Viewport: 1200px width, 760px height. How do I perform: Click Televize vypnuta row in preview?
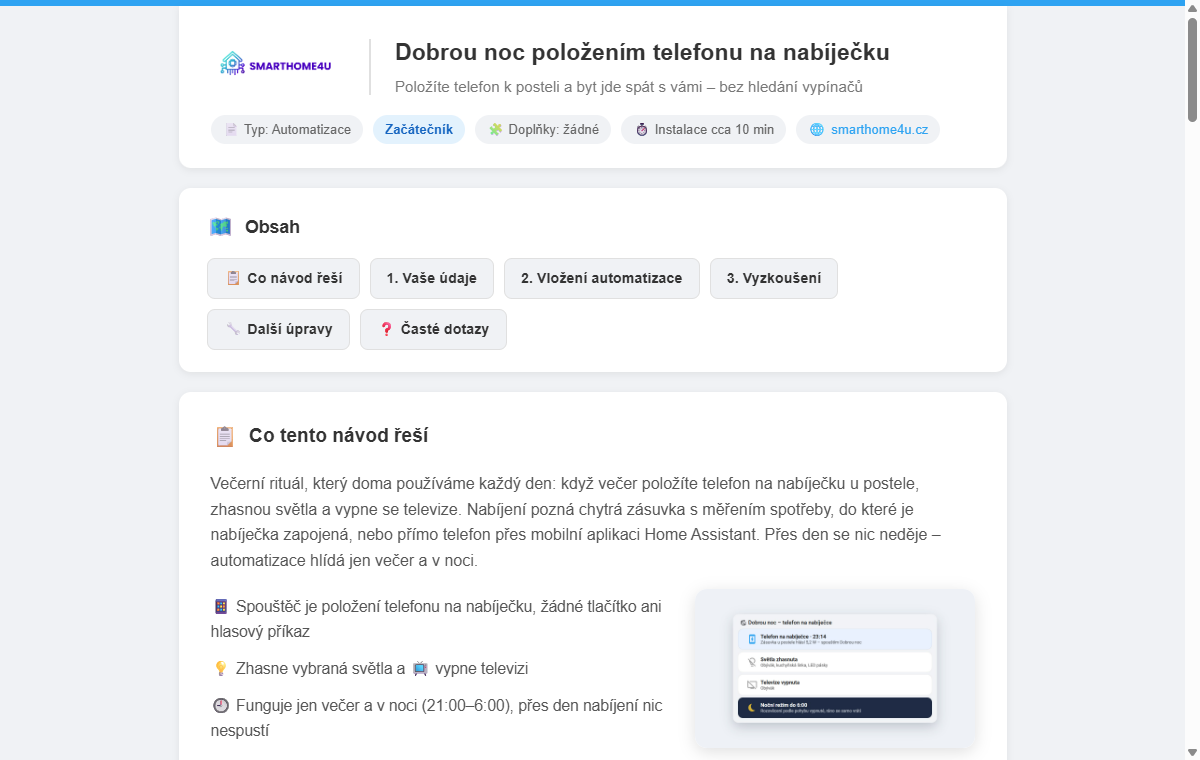coord(835,685)
